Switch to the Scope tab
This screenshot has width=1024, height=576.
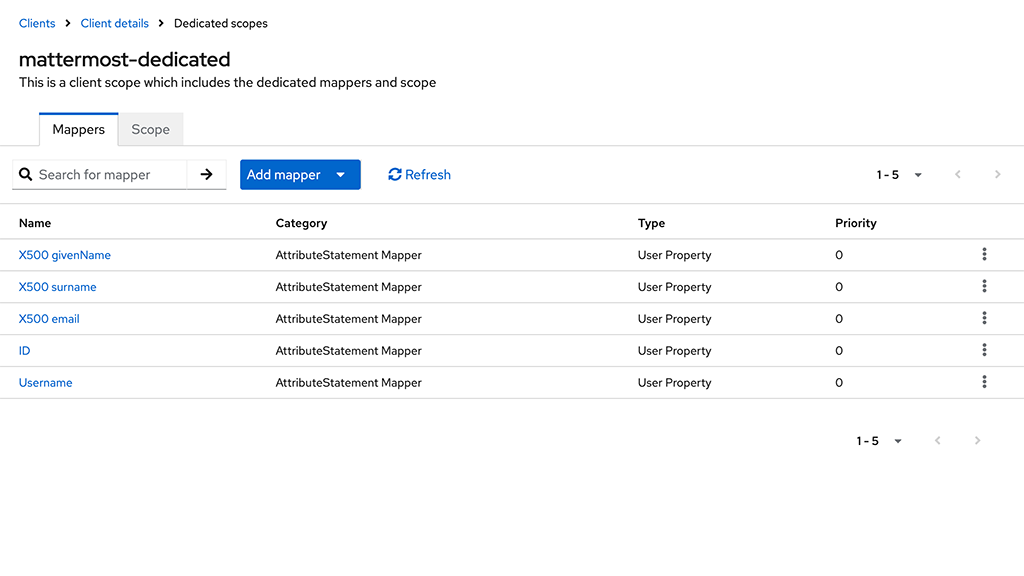pos(150,129)
